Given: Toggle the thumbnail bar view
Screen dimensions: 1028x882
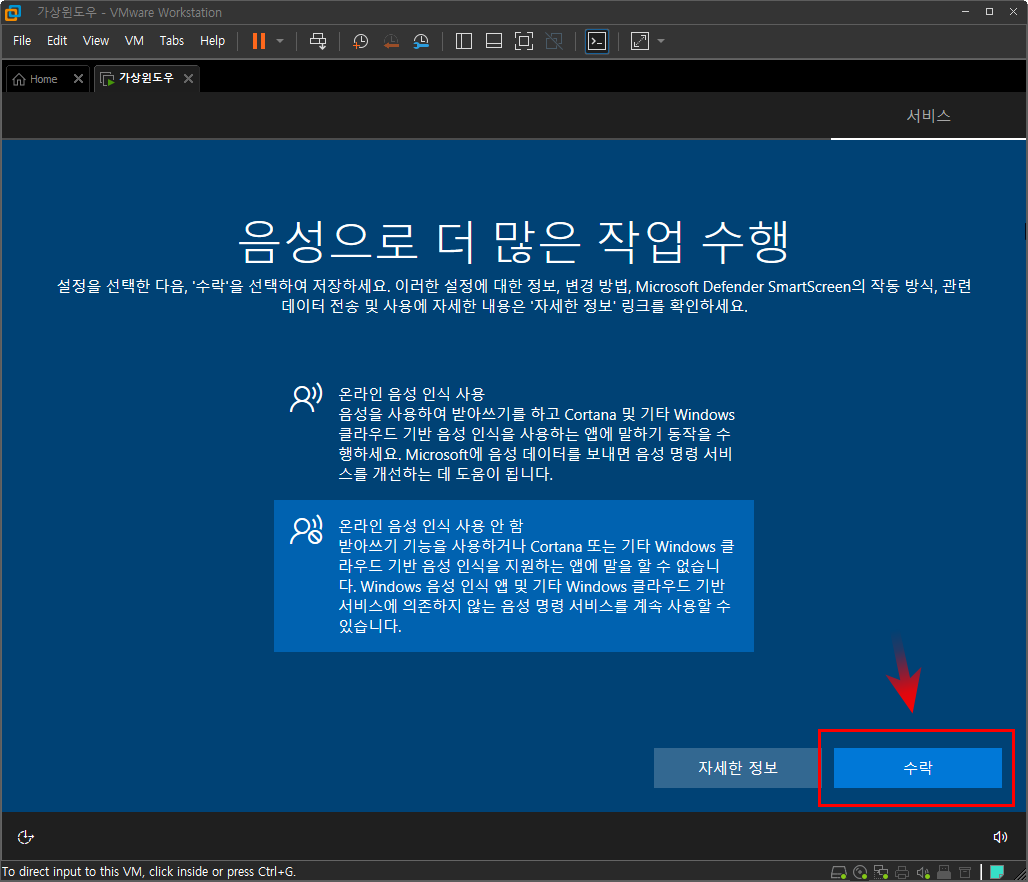Looking at the screenshot, I should click(x=494, y=41).
